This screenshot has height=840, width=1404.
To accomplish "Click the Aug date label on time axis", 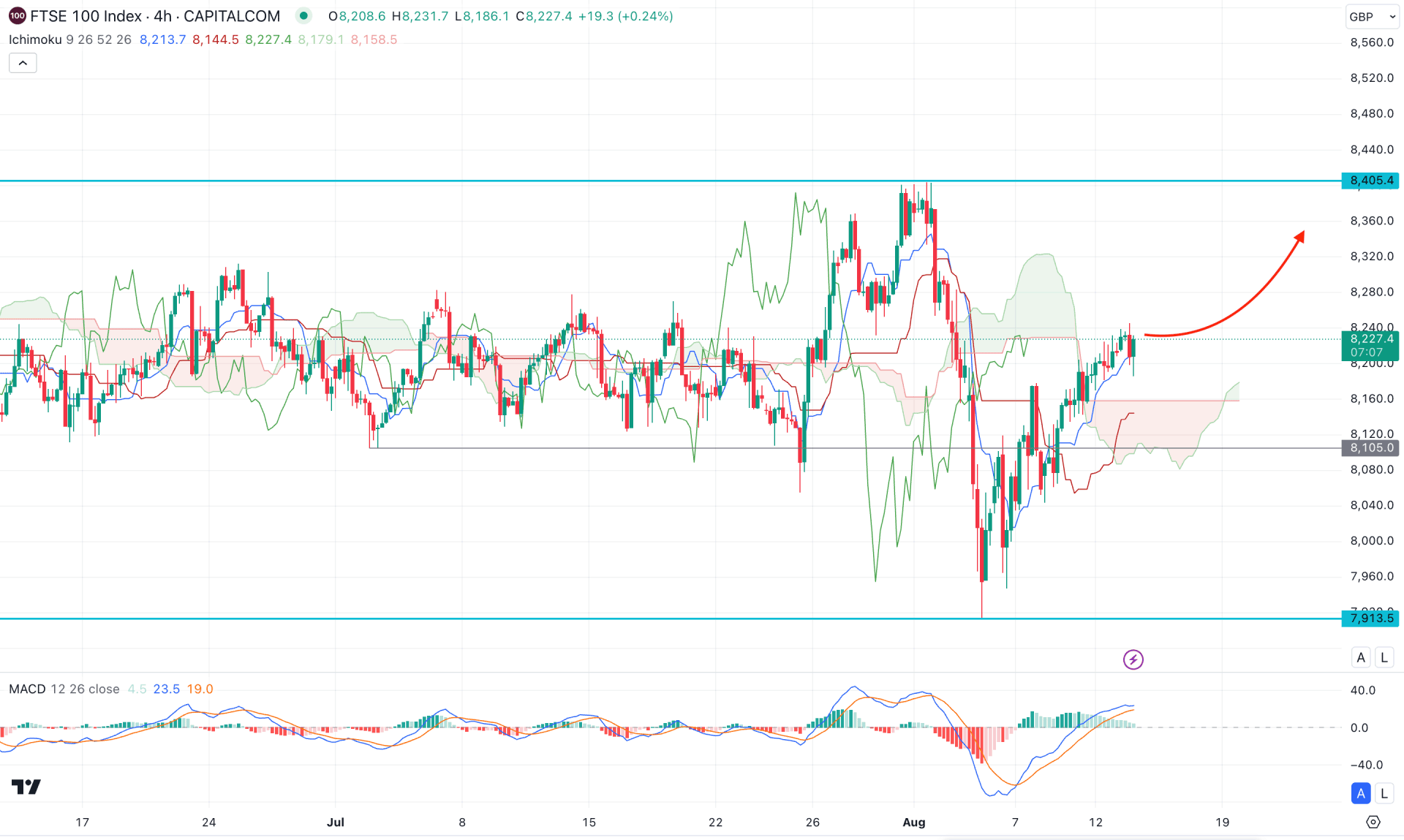I will pos(914,822).
